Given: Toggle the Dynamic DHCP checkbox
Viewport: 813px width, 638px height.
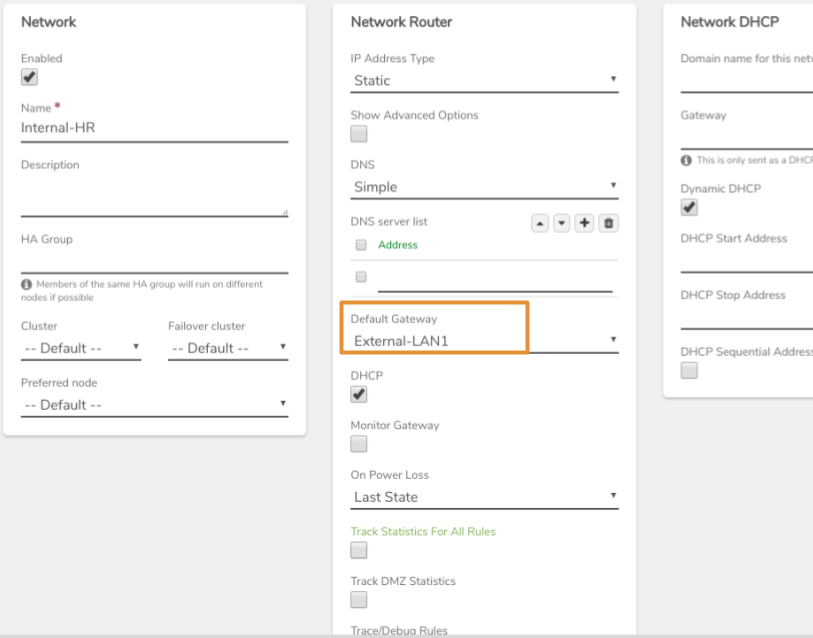Looking at the screenshot, I should click(x=689, y=207).
